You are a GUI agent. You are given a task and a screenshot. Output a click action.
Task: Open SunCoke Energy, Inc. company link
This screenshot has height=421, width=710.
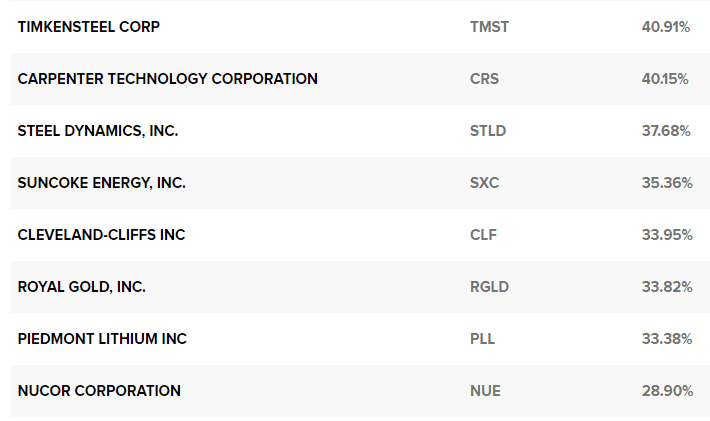click(101, 183)
